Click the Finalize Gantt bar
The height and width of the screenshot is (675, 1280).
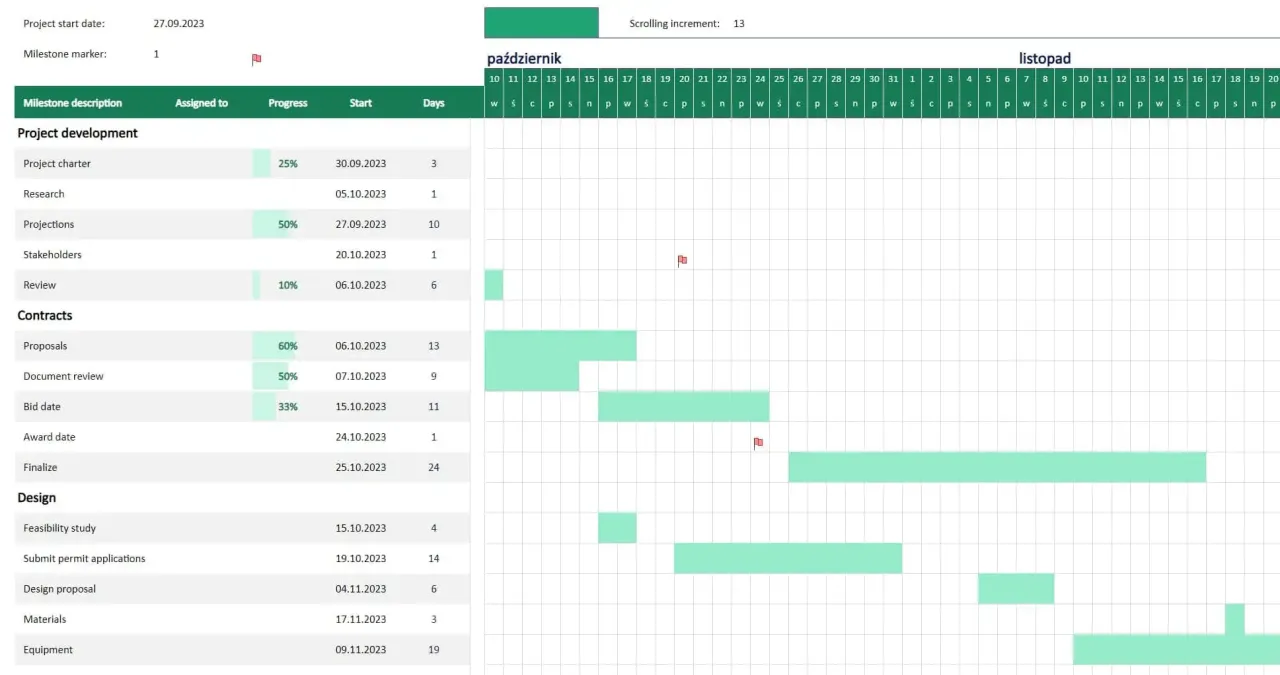[x=997, y=467]
